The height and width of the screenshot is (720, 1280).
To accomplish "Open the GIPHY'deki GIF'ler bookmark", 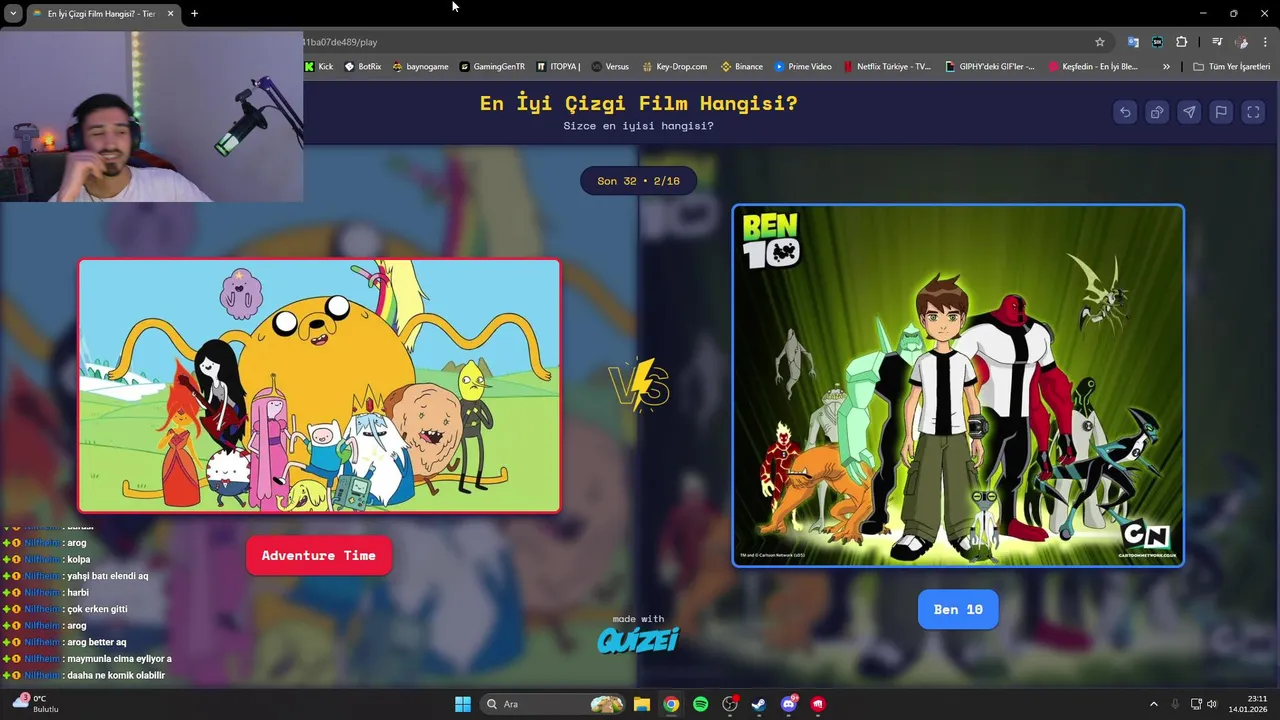I will pyautogui.click(x=990, y=67).
